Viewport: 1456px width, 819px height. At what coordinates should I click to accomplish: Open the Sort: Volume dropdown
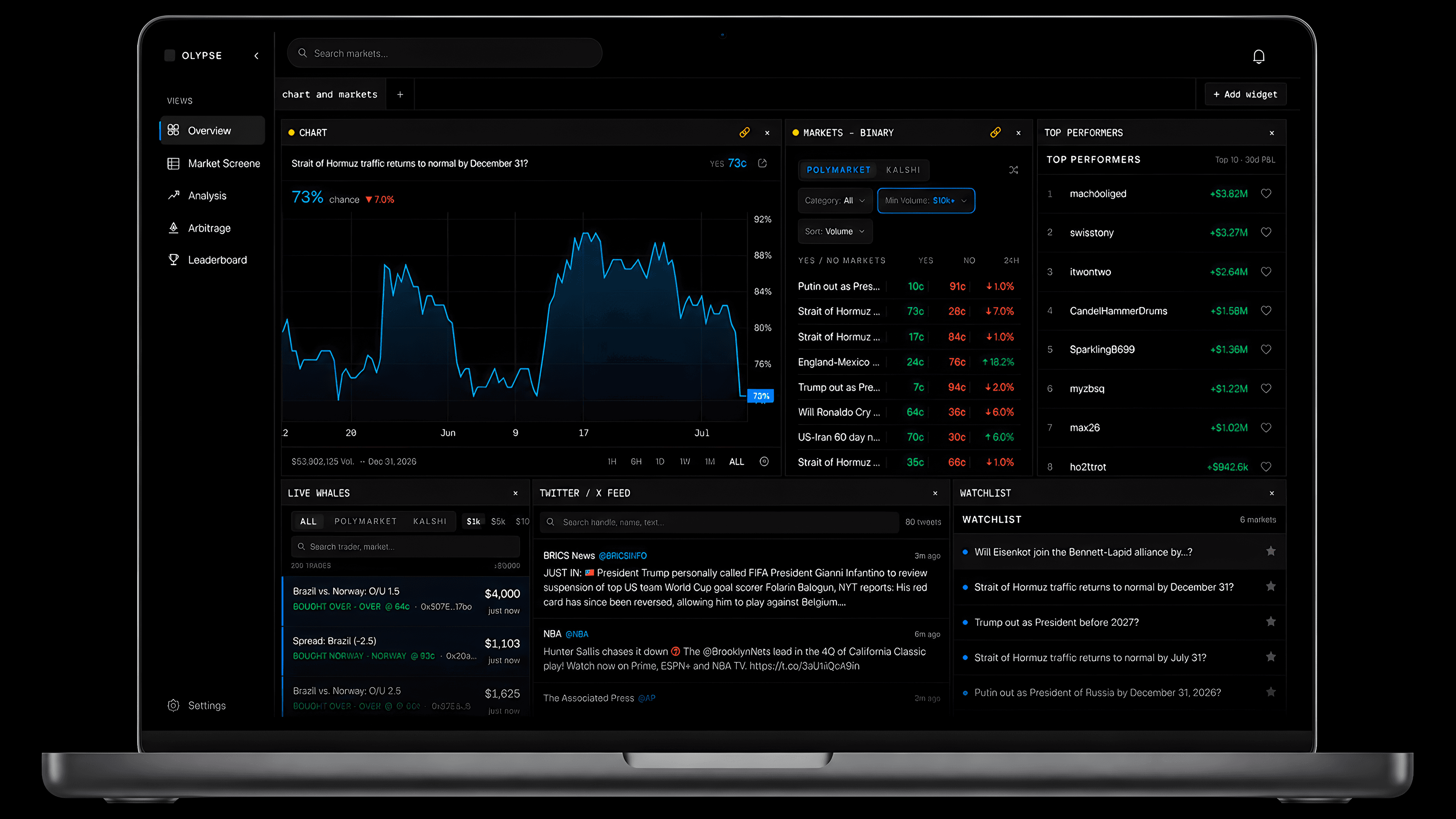point(835,232)
